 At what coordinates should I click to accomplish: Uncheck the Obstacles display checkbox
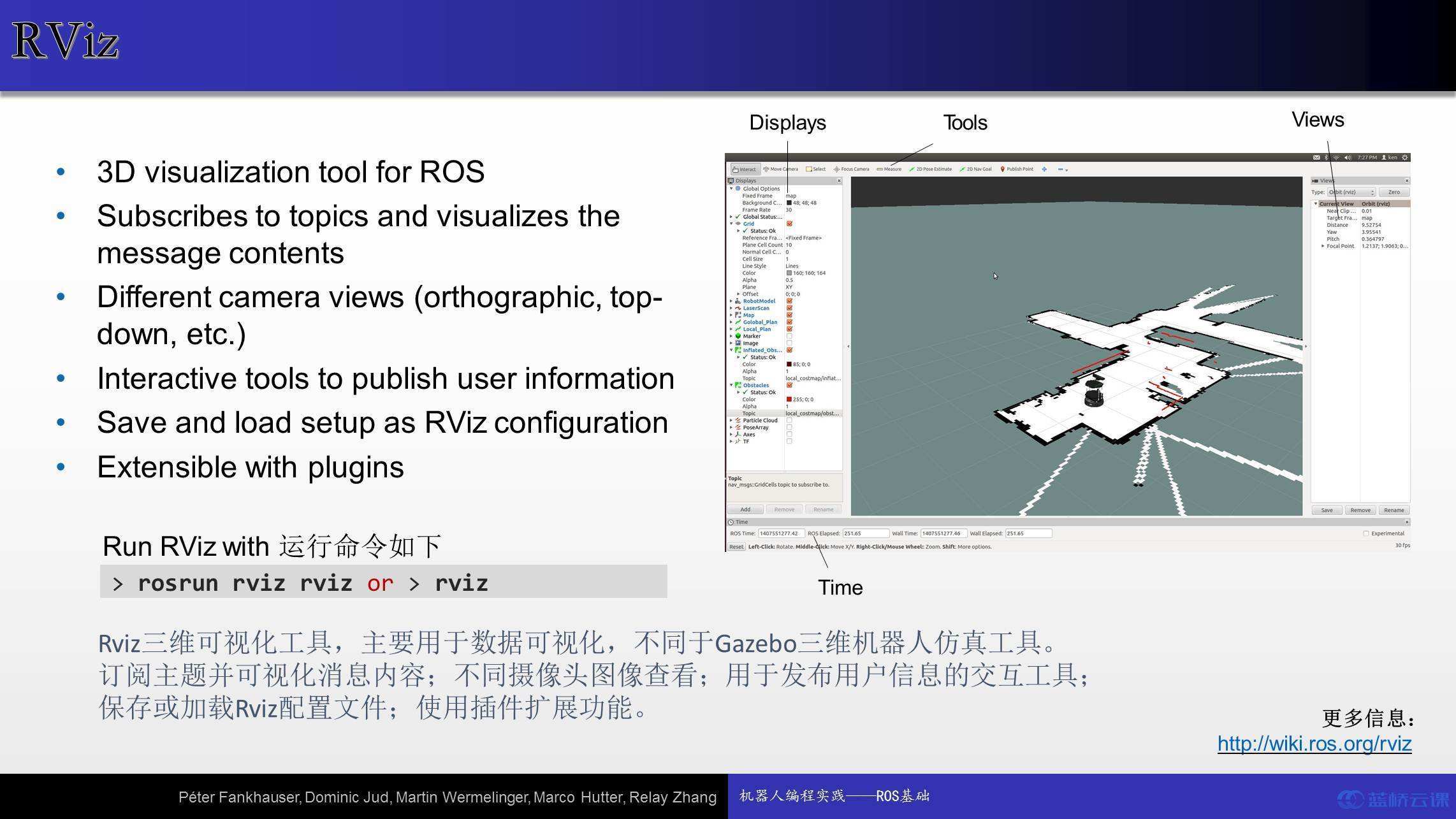[789, 385]
